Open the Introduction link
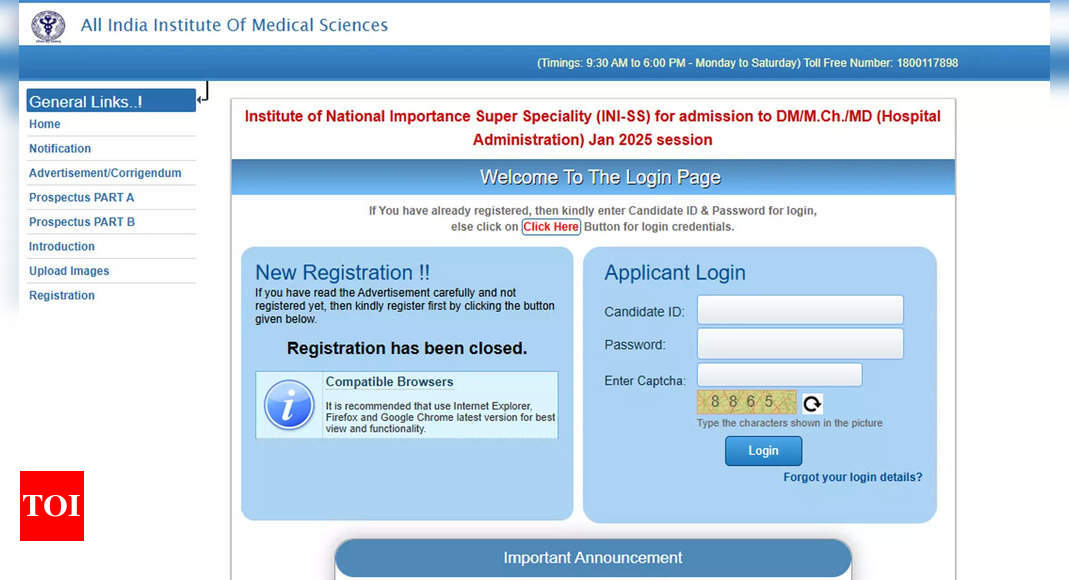Screen dimensions: 1069x580 pyautogui.click(x=61, y=247)
